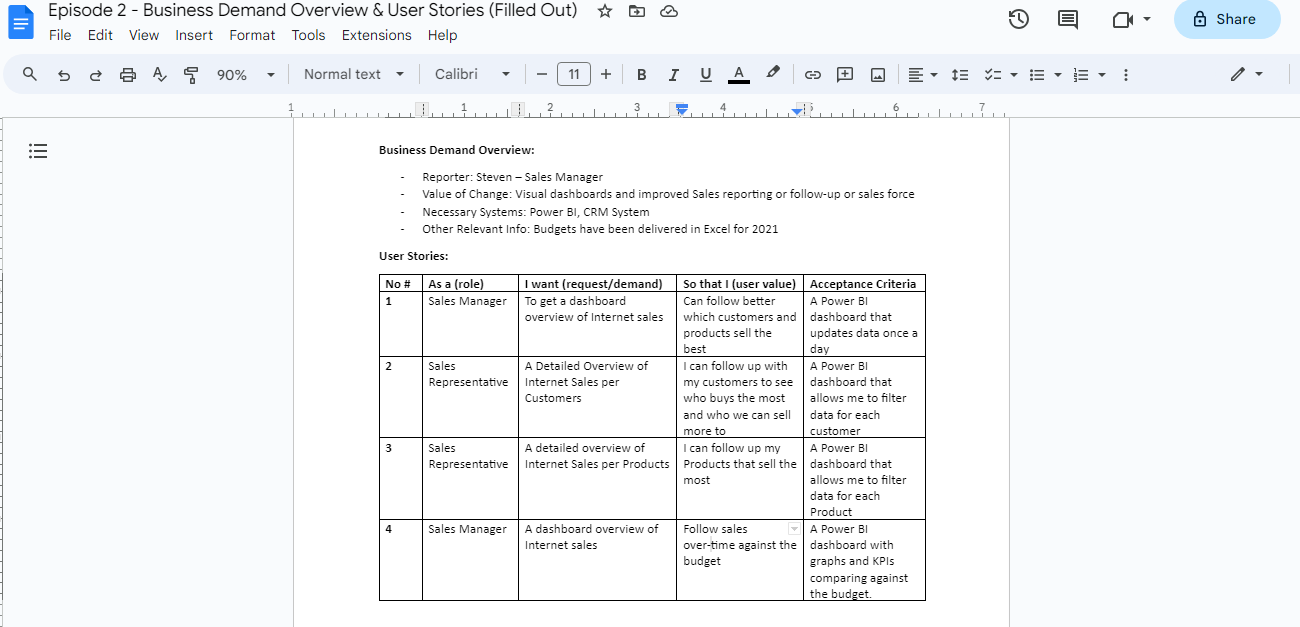This screenshot has height=627, width=1300.
Task: Select the paint format roller icon
Action: (x=191, y=75)
